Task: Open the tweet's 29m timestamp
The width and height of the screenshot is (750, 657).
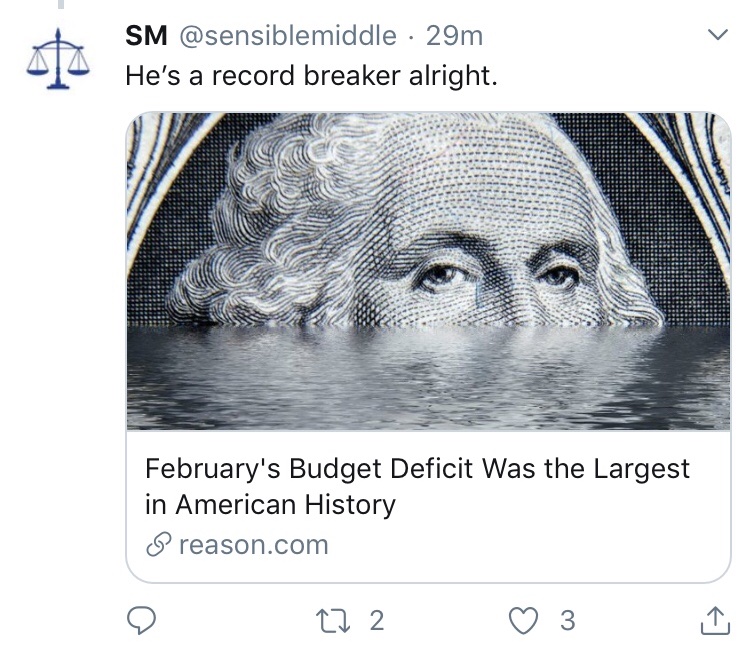Action: pos(454,37)
